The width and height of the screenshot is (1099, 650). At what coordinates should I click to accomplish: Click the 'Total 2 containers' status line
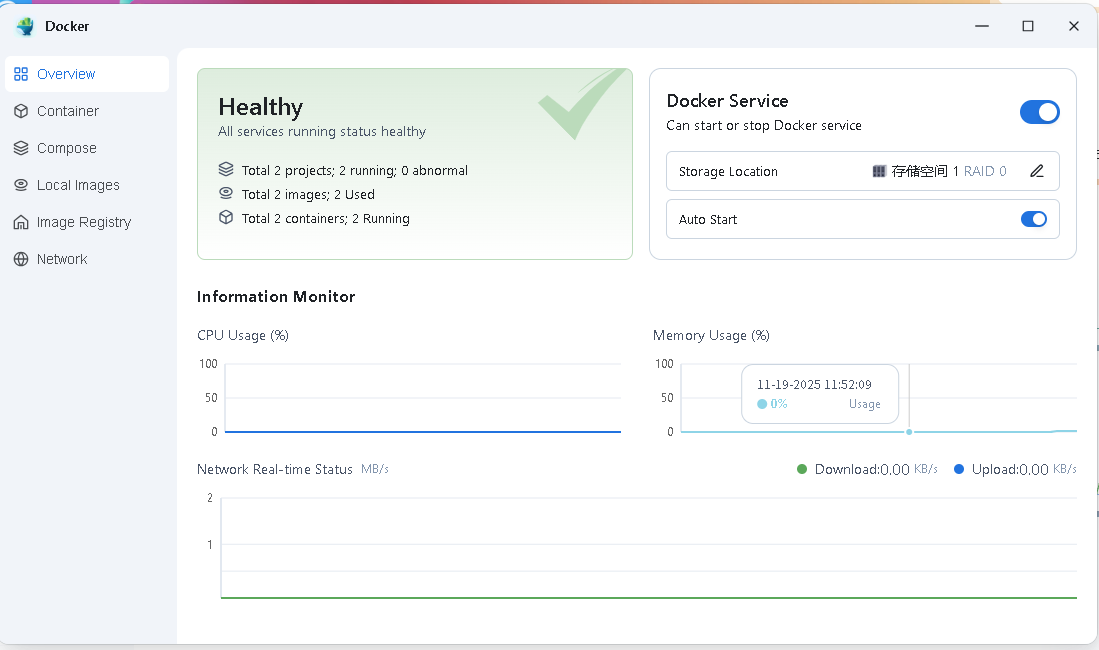tap(325, 218)
